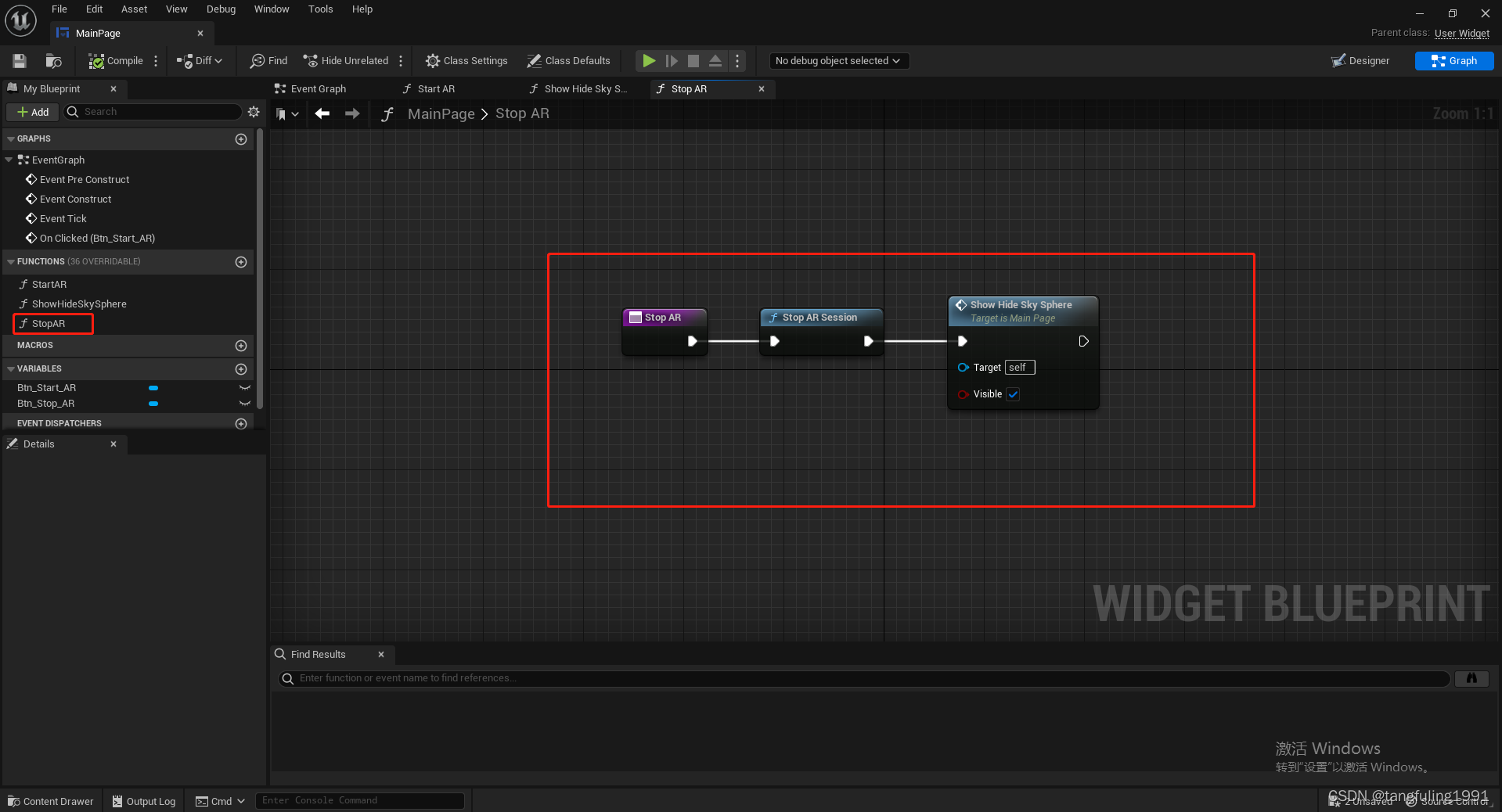
Task: Browse to asset in Content Browser
Action: coord(53,61)
